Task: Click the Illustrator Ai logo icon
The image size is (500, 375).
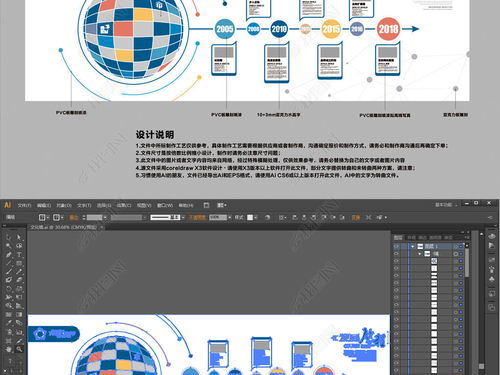Action: click(7, 205)
